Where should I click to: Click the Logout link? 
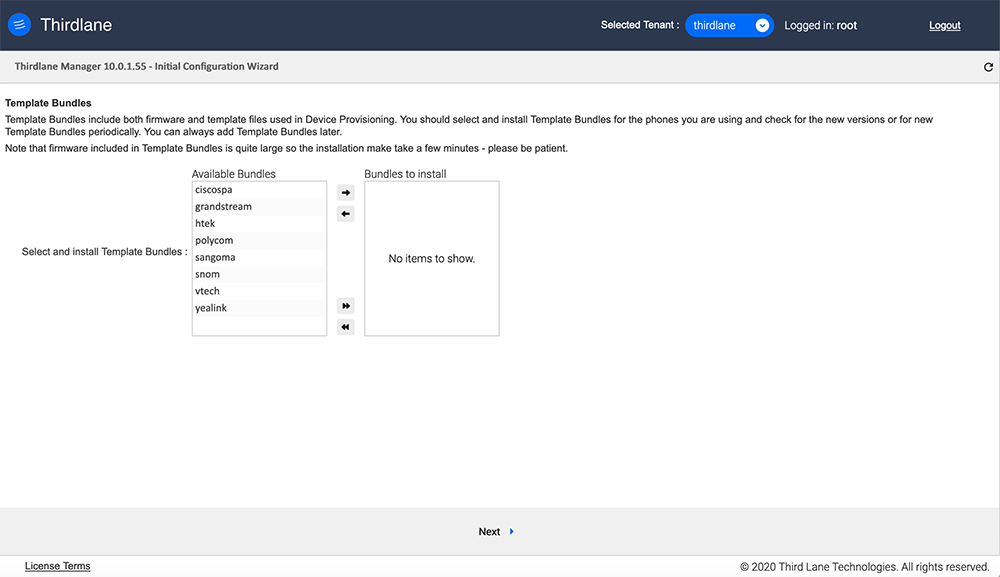[x=945, y=26]
